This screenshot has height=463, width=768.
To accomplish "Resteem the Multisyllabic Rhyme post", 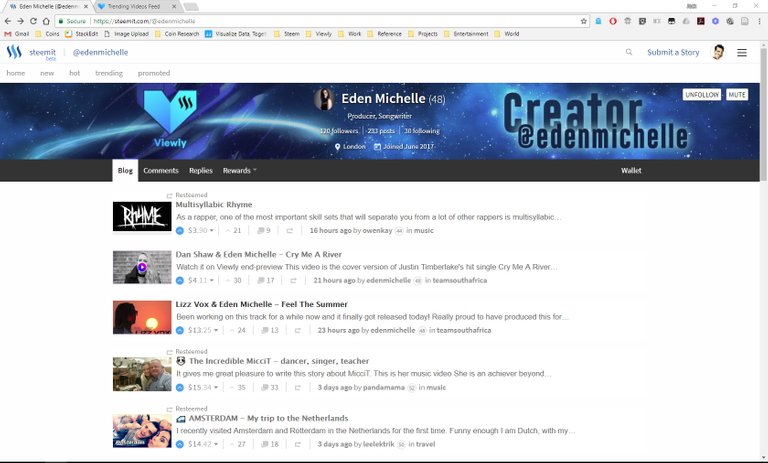I will coord(289,230).
